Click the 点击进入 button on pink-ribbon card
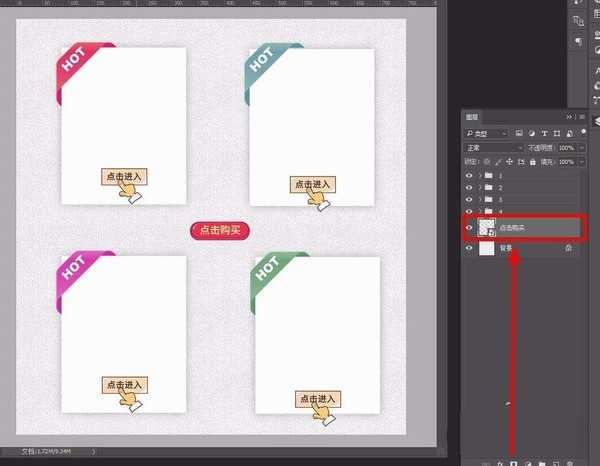This screenshot has height=466, width=600. 125,385
